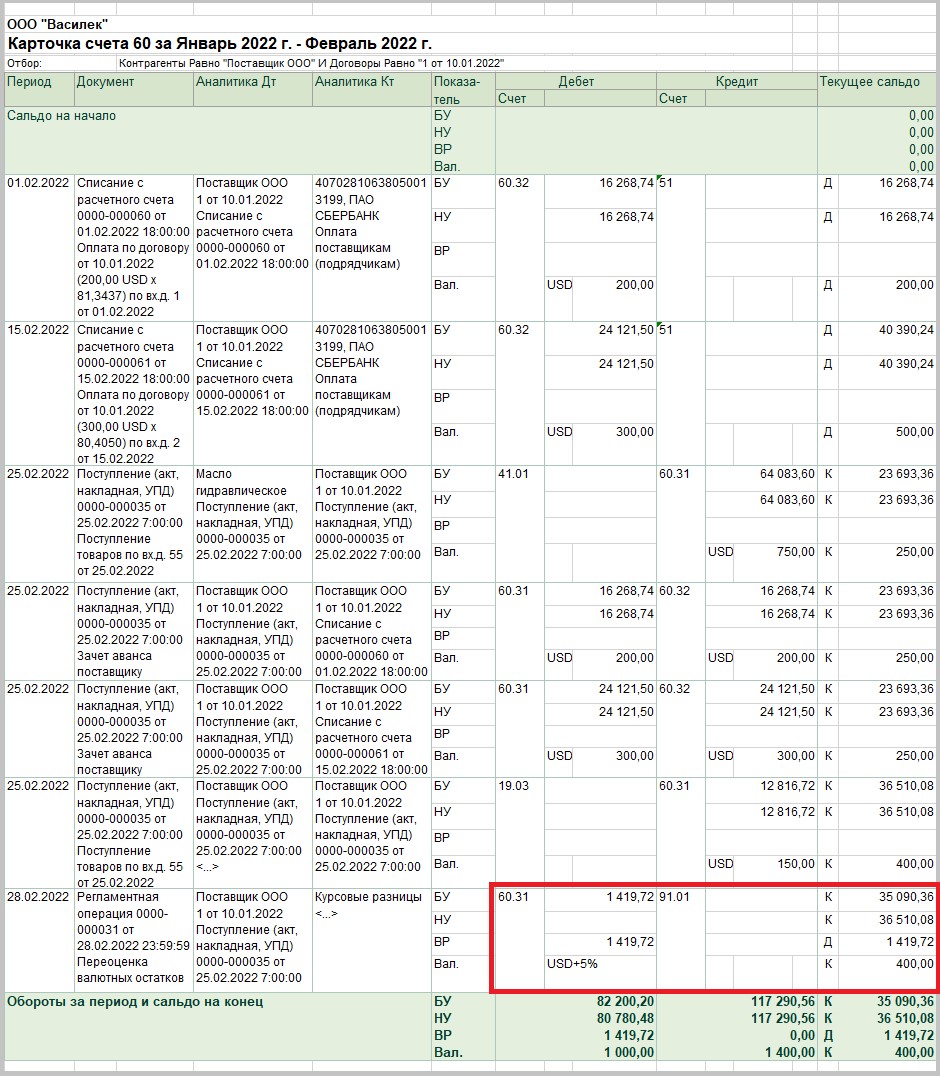Image resolution: width=940 pixels, height=1076 pixels.
Task: Click the "Дебет" column header
Action: coord(576,82)
